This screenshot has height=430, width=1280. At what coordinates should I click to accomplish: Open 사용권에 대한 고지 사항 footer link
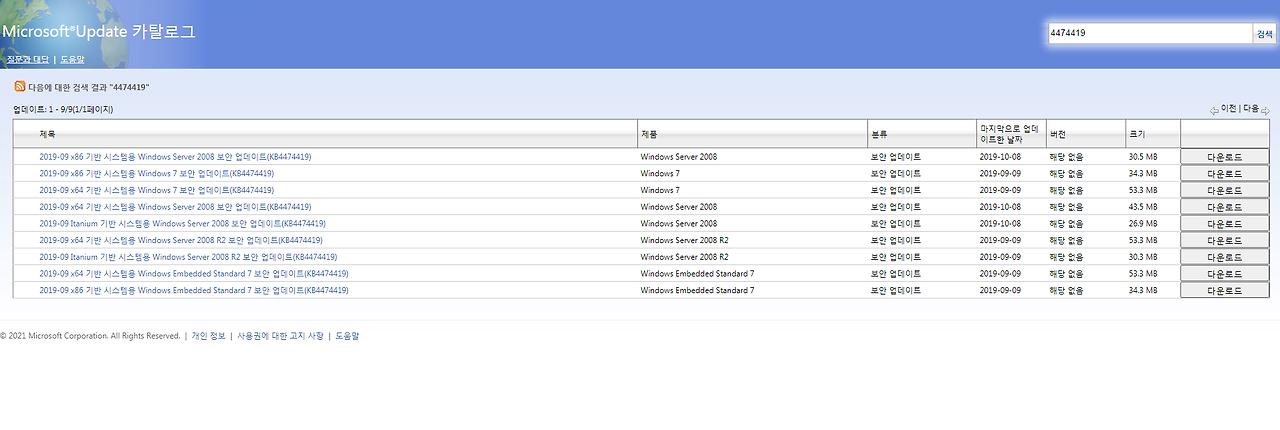tap(279, 336)
